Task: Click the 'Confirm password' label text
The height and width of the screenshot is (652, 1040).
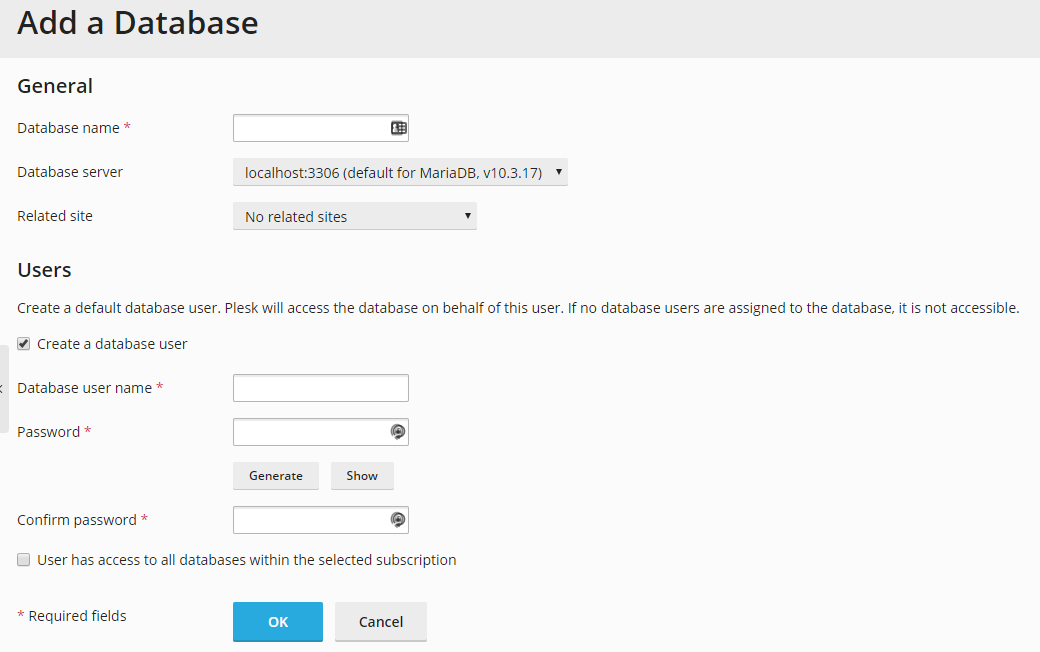Action: pos(76,520)
